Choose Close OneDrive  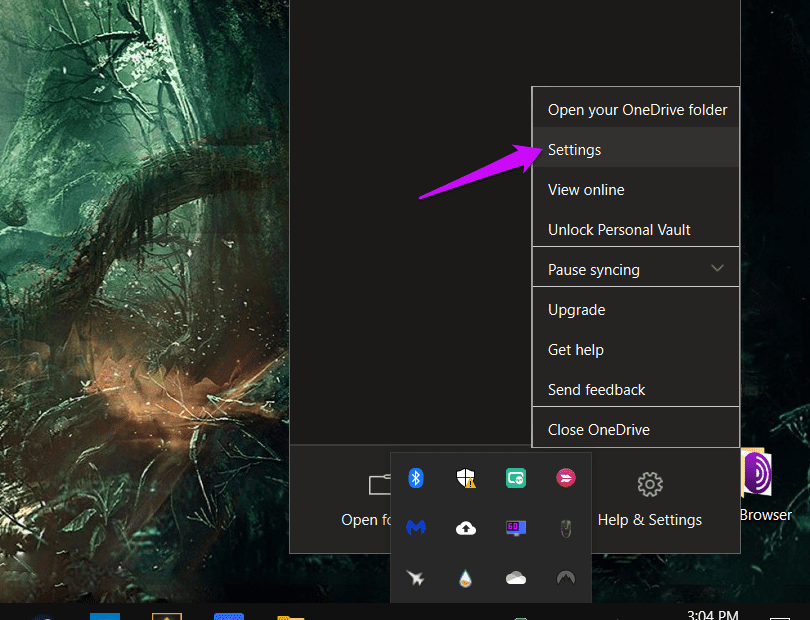[636, 429]
